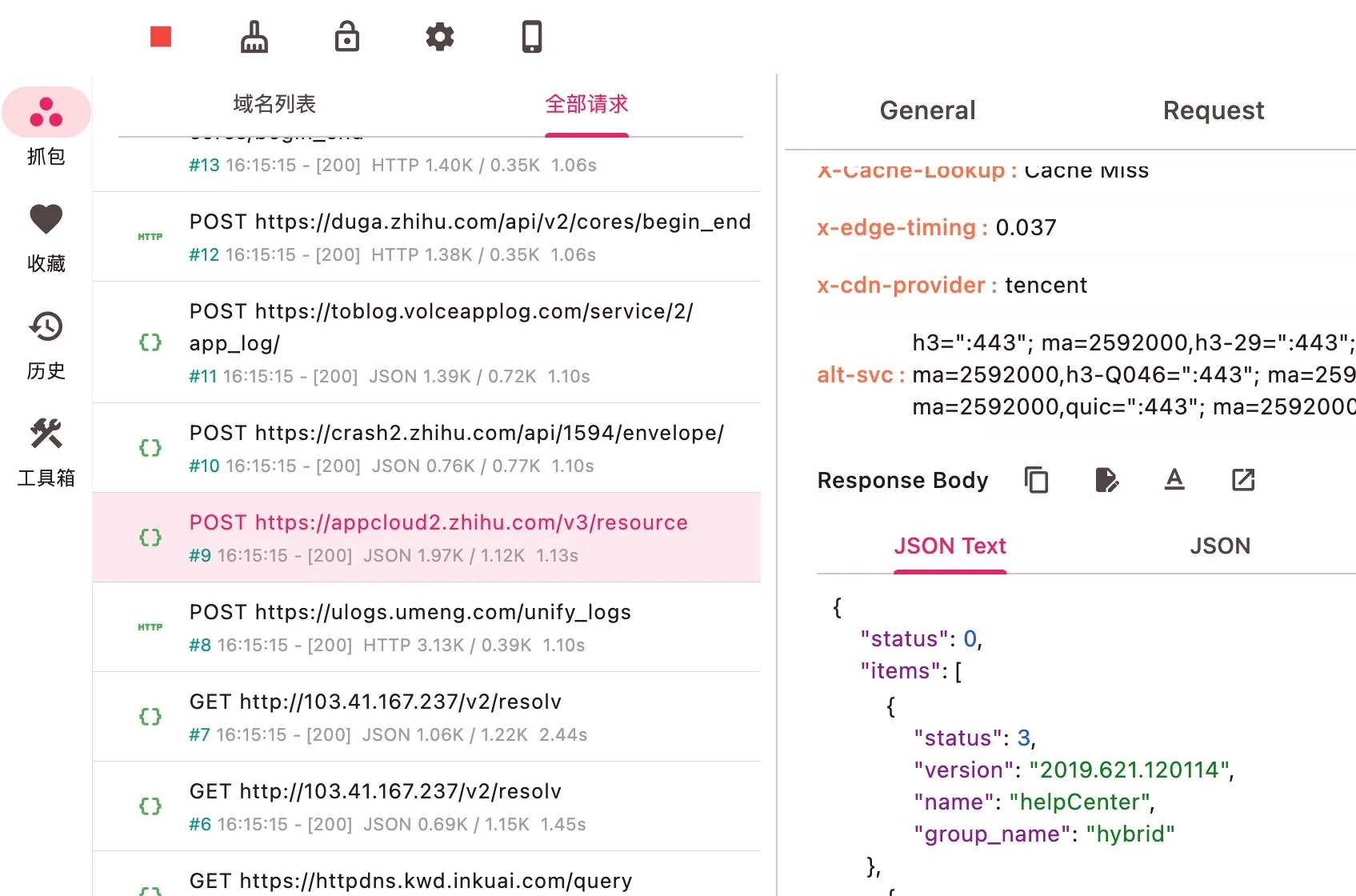This screenshot has height=896, width=1356.
Task: Open the 收藏 favorites sidebar section
Action: click(x=46, y=237)
